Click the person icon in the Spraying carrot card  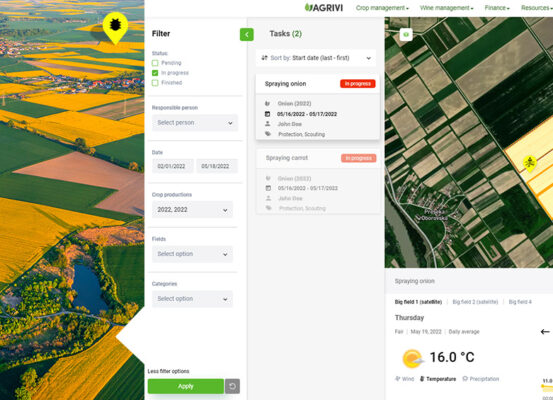(268, 198)
